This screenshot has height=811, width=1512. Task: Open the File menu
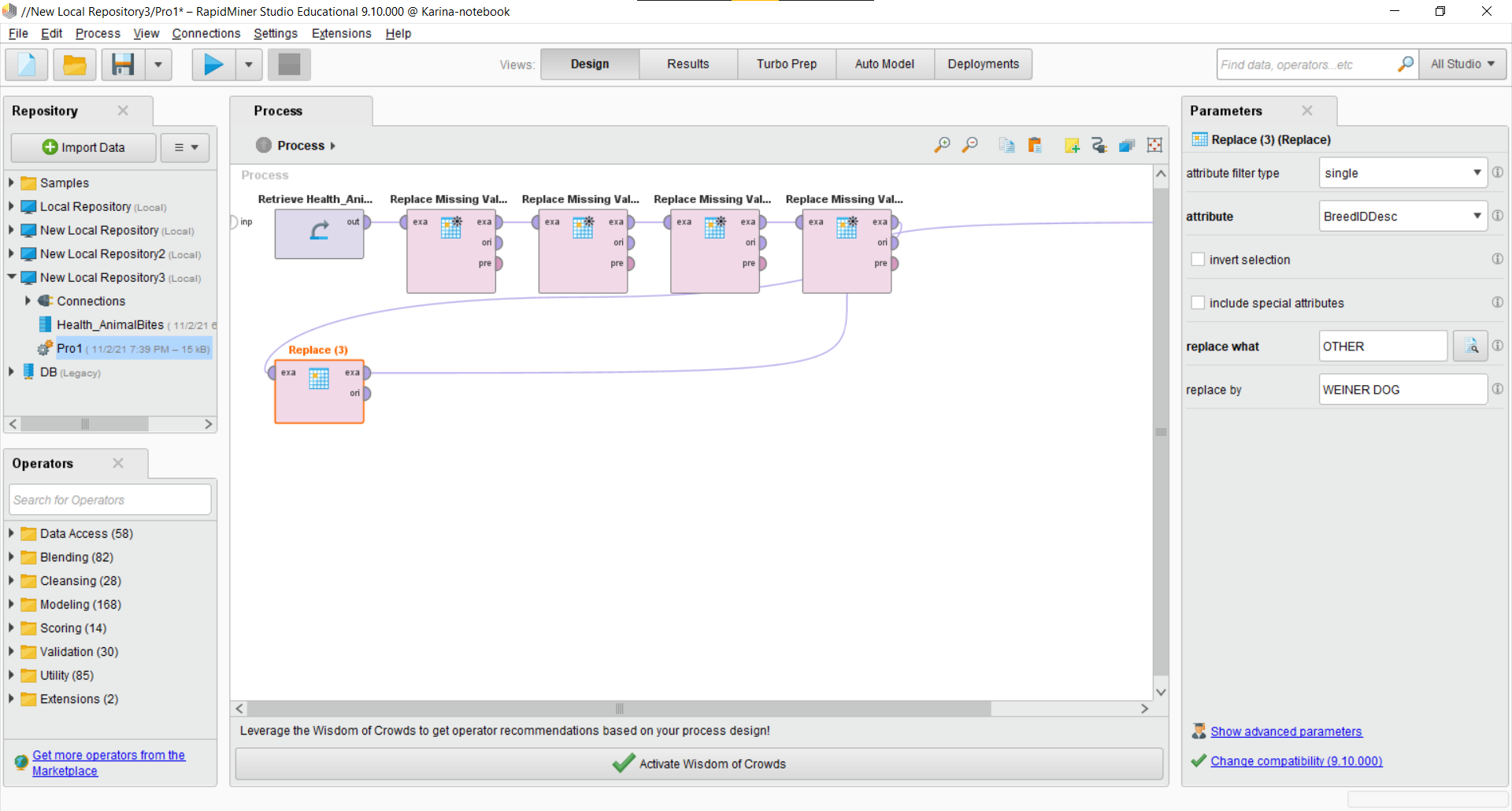click(x=18, y=33)
